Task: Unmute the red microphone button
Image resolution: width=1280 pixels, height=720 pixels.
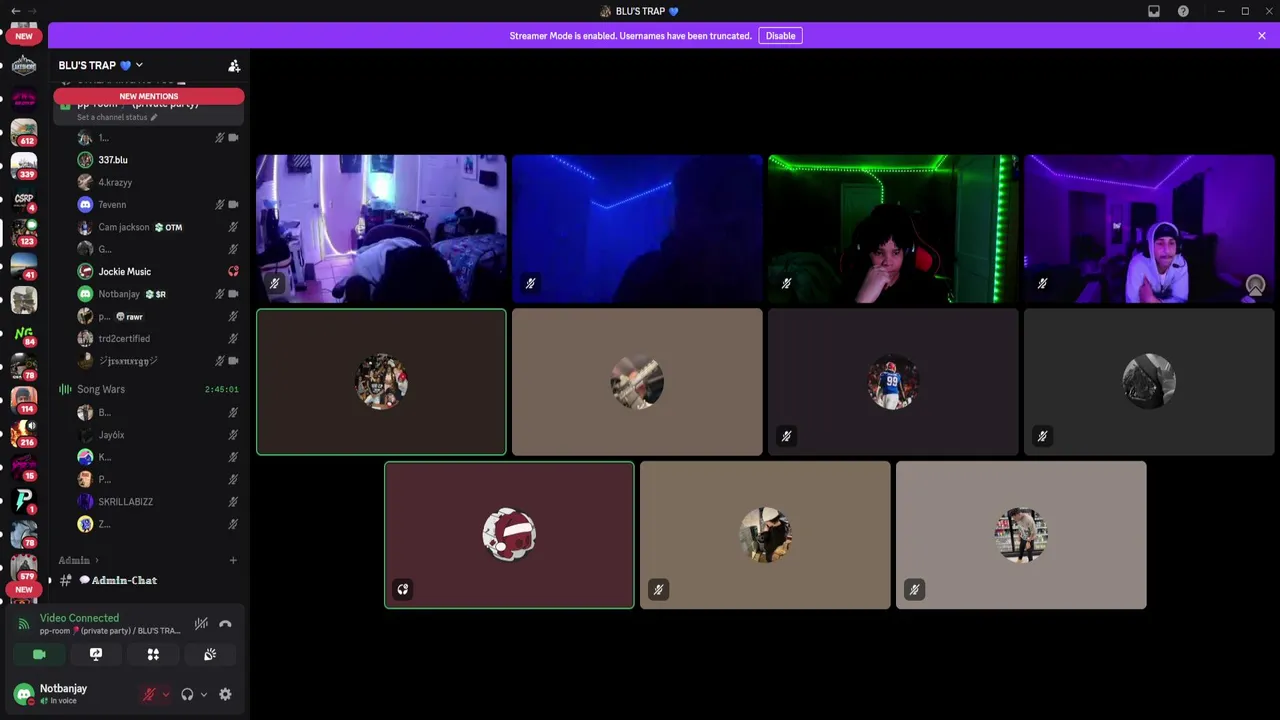Action: point(149,694)
